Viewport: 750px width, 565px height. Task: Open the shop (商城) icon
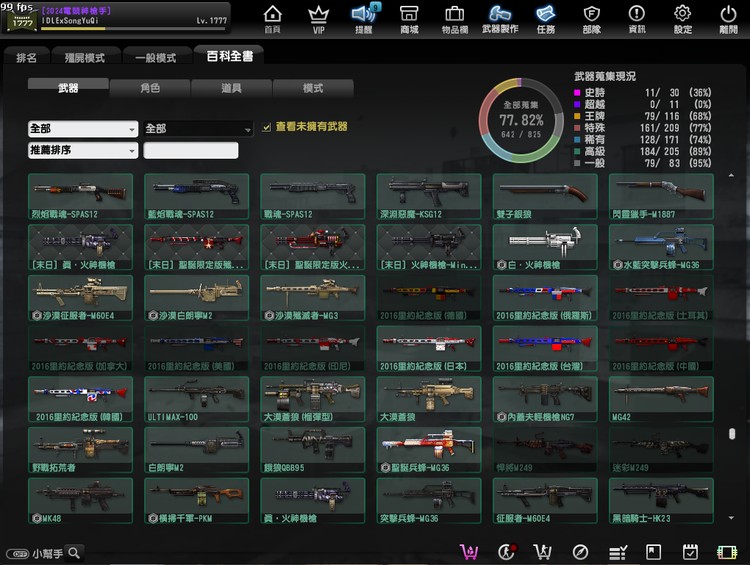click(409, 19)
